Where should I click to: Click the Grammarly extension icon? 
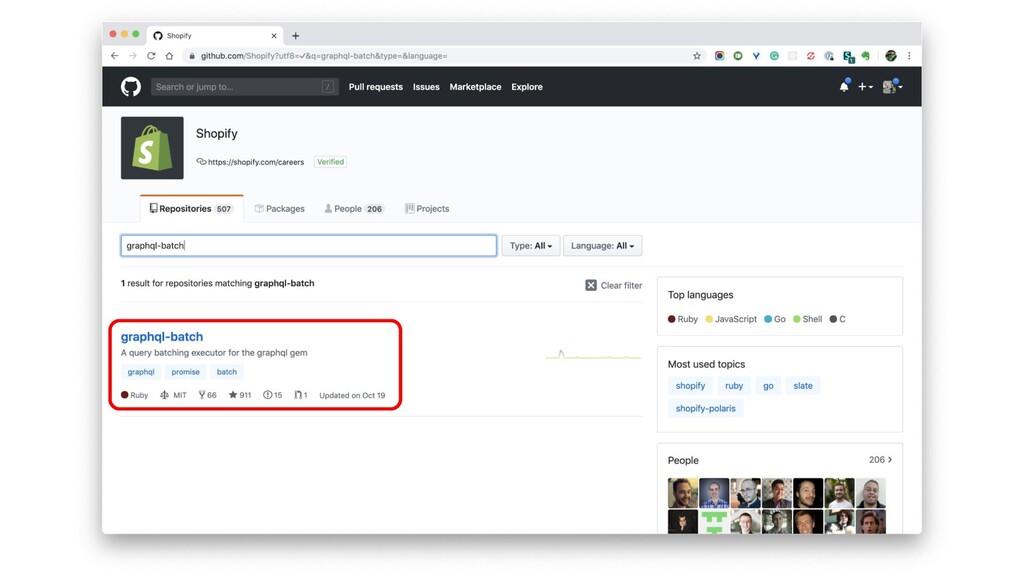tap(774, 56)
